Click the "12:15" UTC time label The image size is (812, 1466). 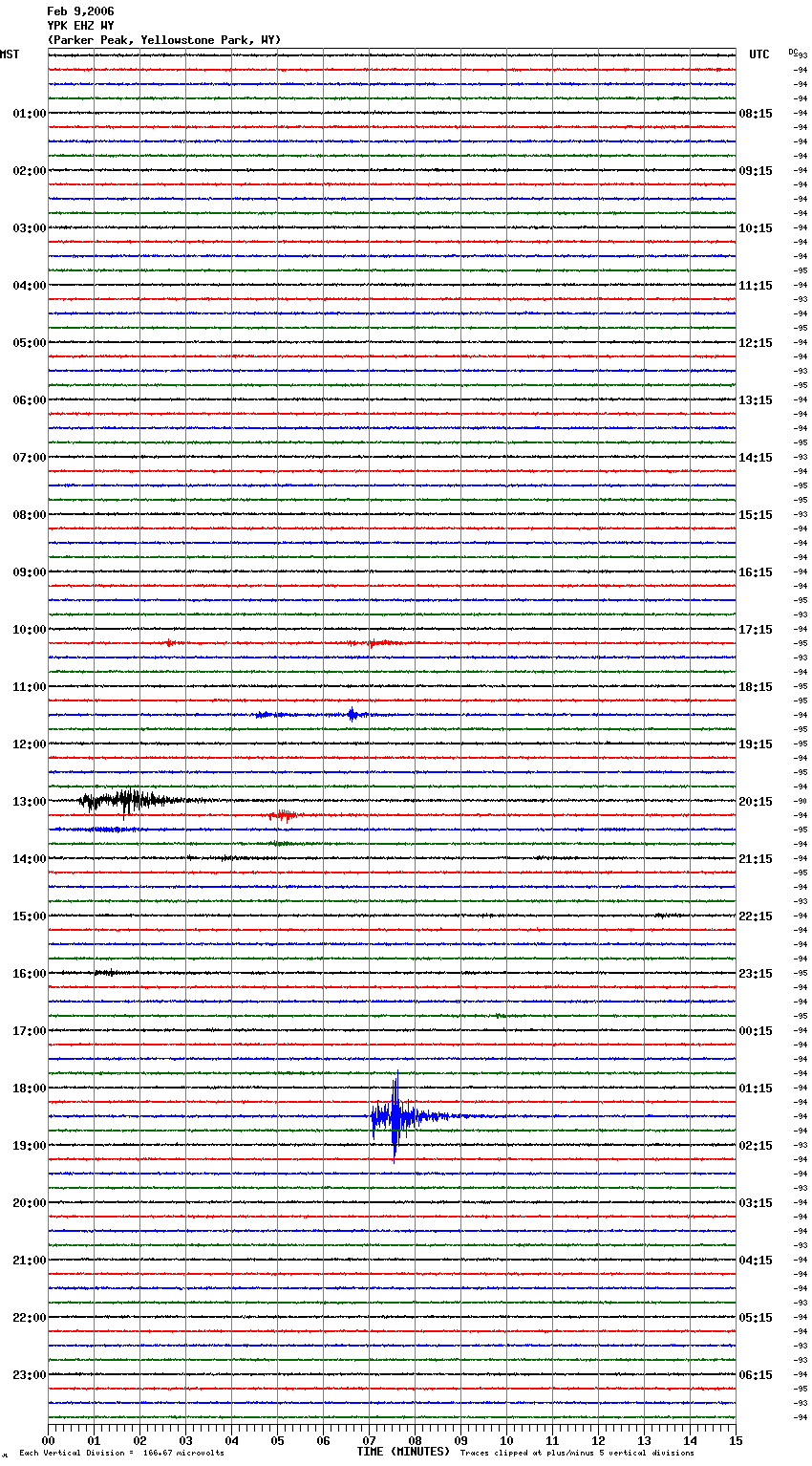[756, 343]
